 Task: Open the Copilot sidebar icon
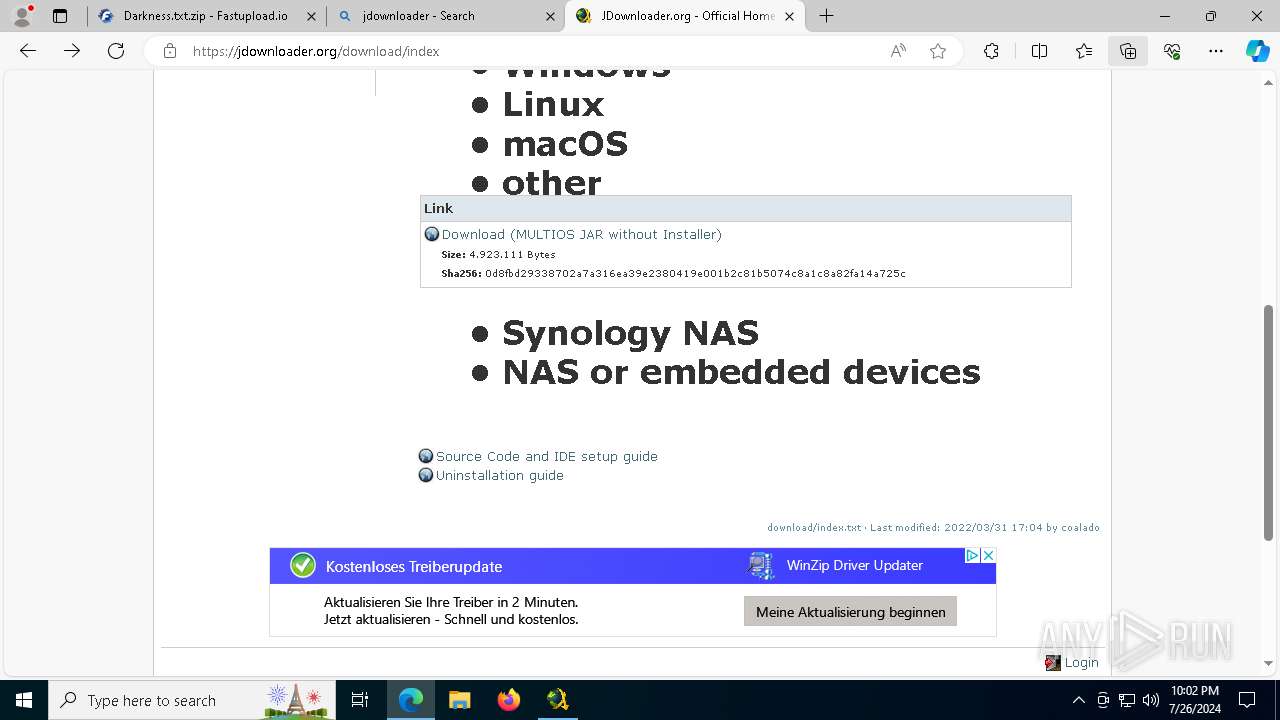[x=1257, y=51]
